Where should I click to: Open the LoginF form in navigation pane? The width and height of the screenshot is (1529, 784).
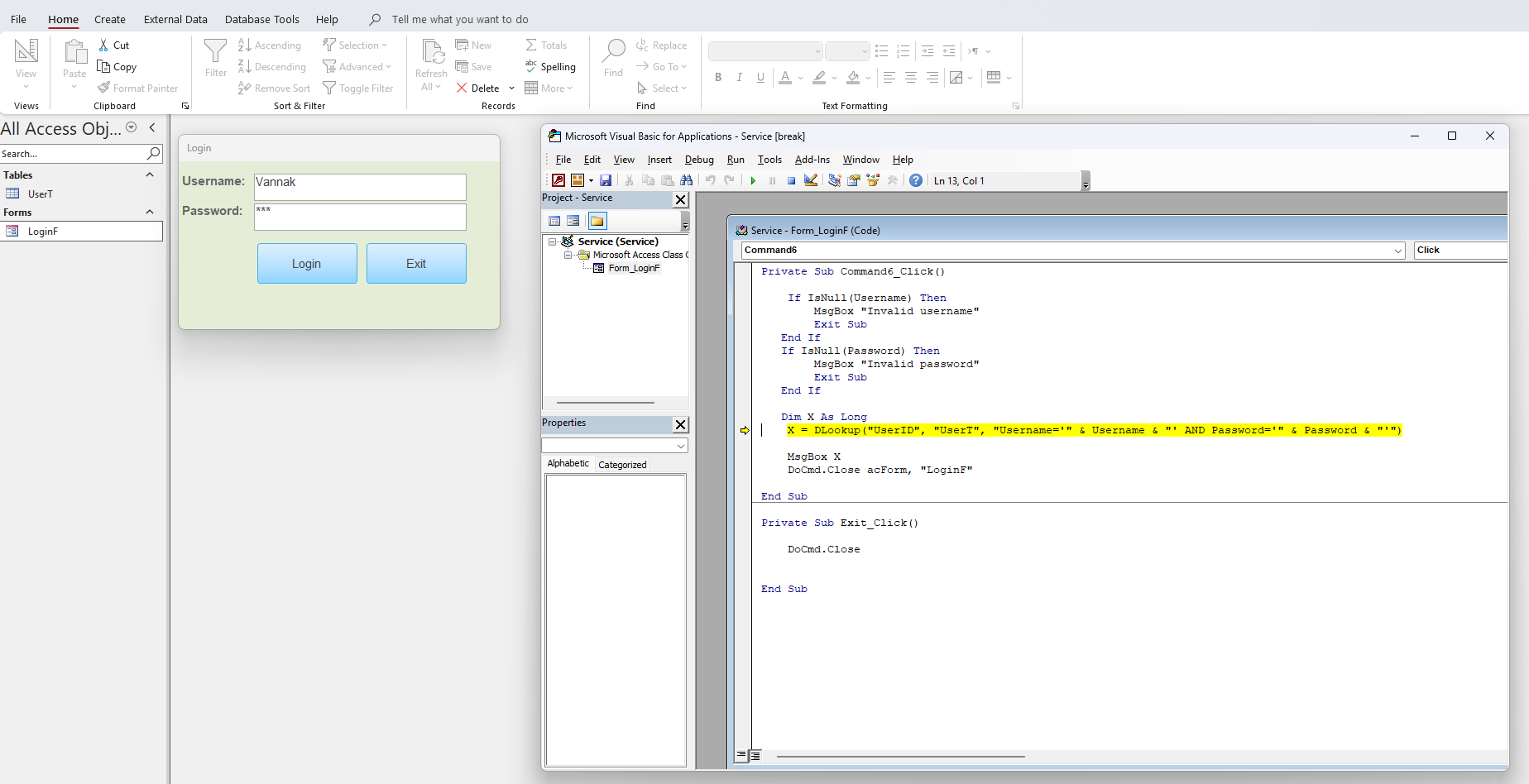[x=81, y=232]
